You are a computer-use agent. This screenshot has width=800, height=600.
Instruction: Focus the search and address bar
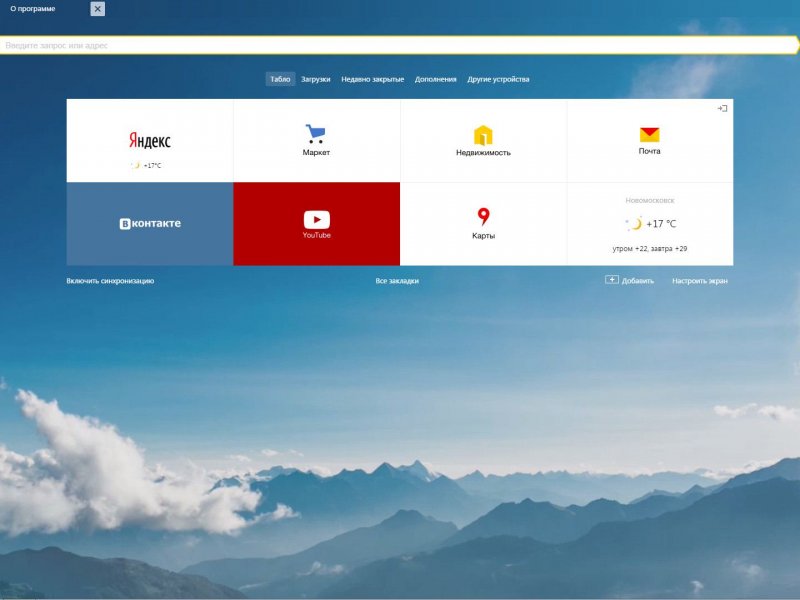(x=398, y=45)
